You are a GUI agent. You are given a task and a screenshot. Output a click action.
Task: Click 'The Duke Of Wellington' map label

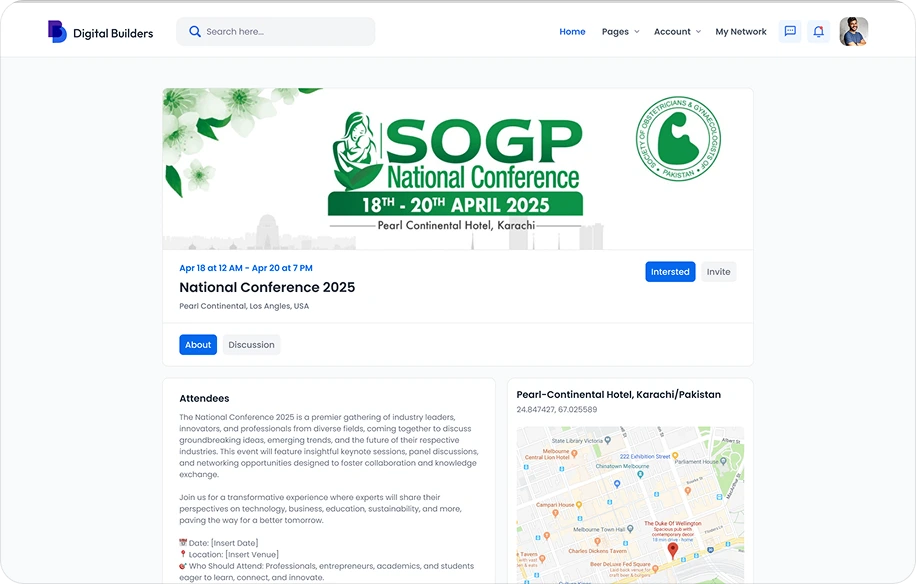[x=673, y=523]
